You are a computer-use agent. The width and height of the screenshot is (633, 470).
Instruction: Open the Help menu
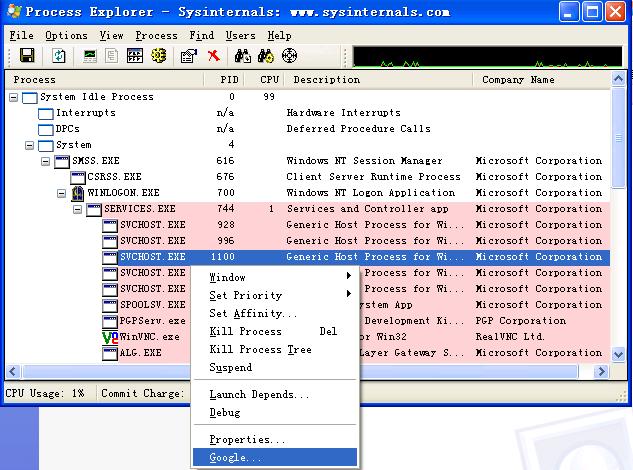[279, 36]
